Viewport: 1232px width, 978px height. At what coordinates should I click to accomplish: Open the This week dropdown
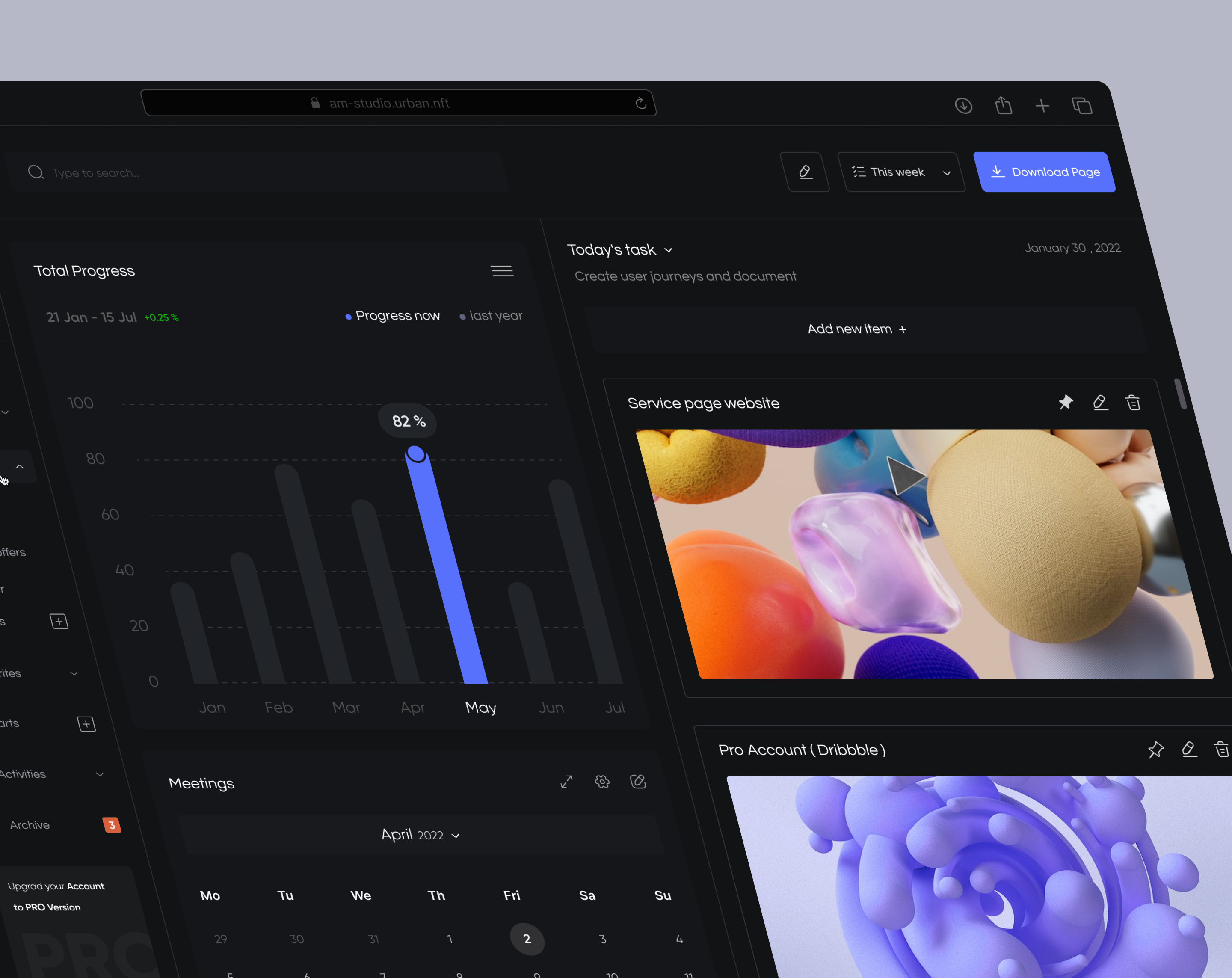(x=902, y=172)
